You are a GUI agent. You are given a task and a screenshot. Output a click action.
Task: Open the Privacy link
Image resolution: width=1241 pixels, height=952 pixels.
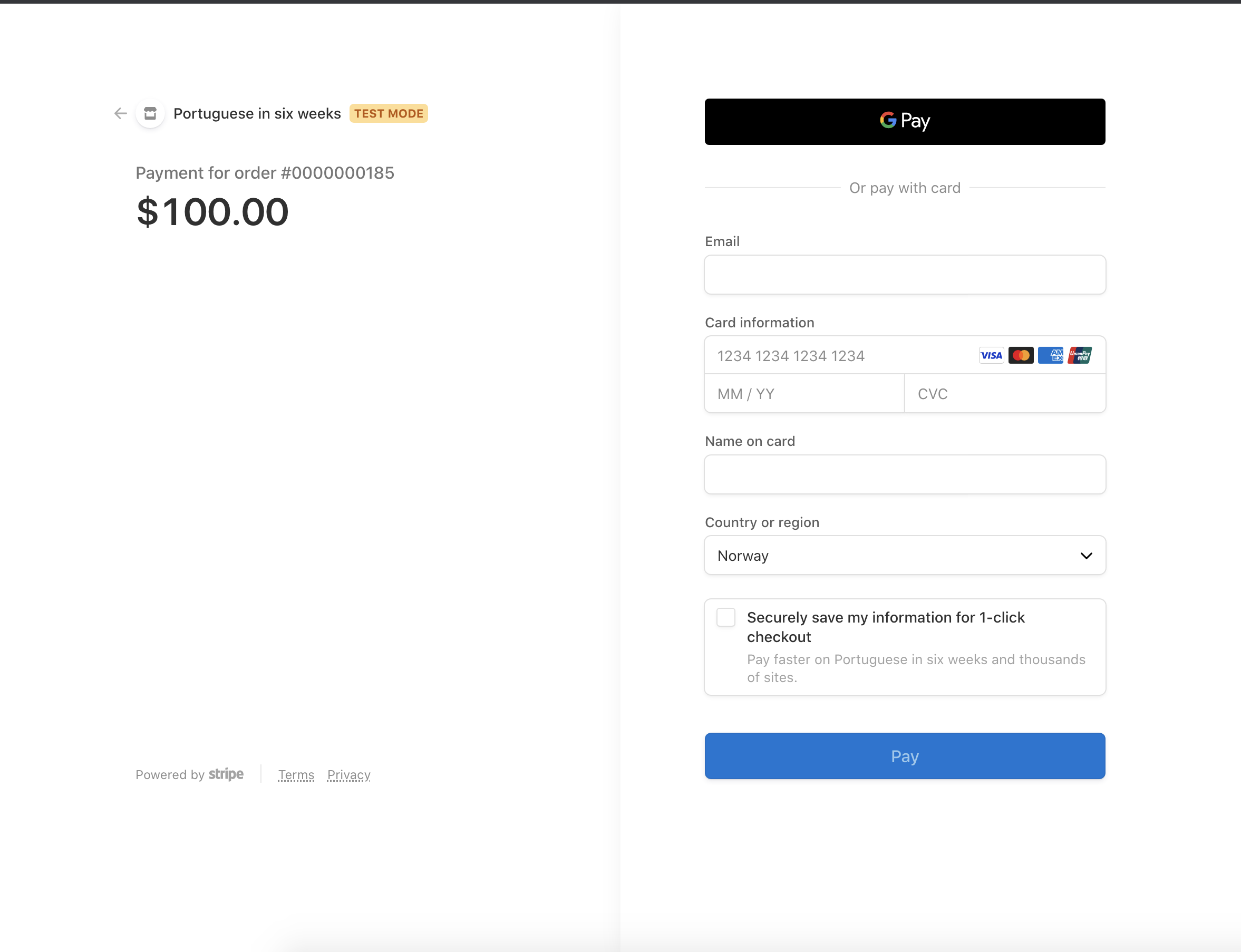[348, 775]
